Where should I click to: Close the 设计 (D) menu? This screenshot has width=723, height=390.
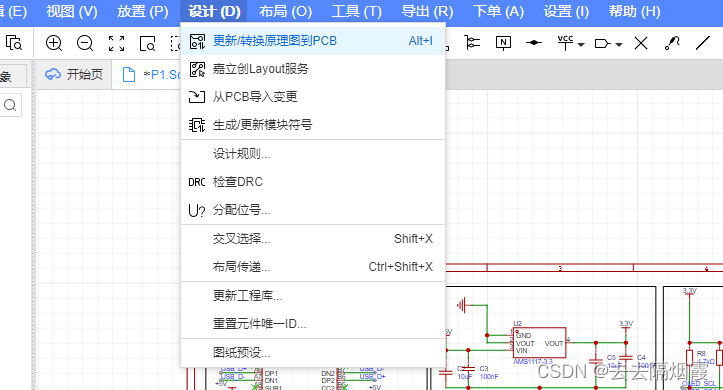(214, 11)
